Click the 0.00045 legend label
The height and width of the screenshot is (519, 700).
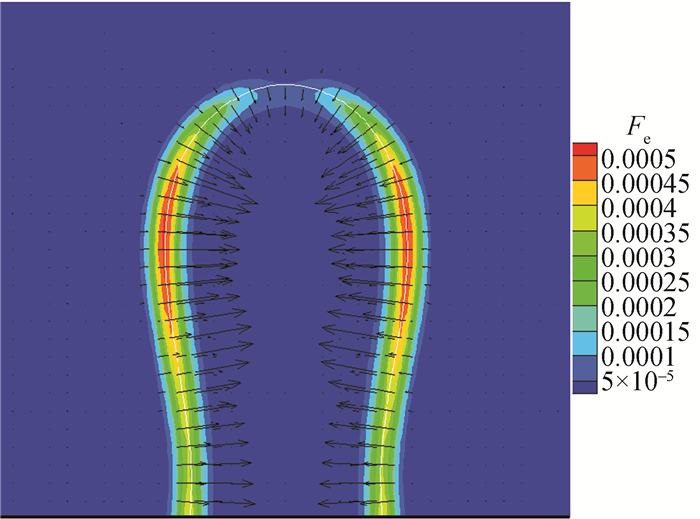click(x=645, y=183)
